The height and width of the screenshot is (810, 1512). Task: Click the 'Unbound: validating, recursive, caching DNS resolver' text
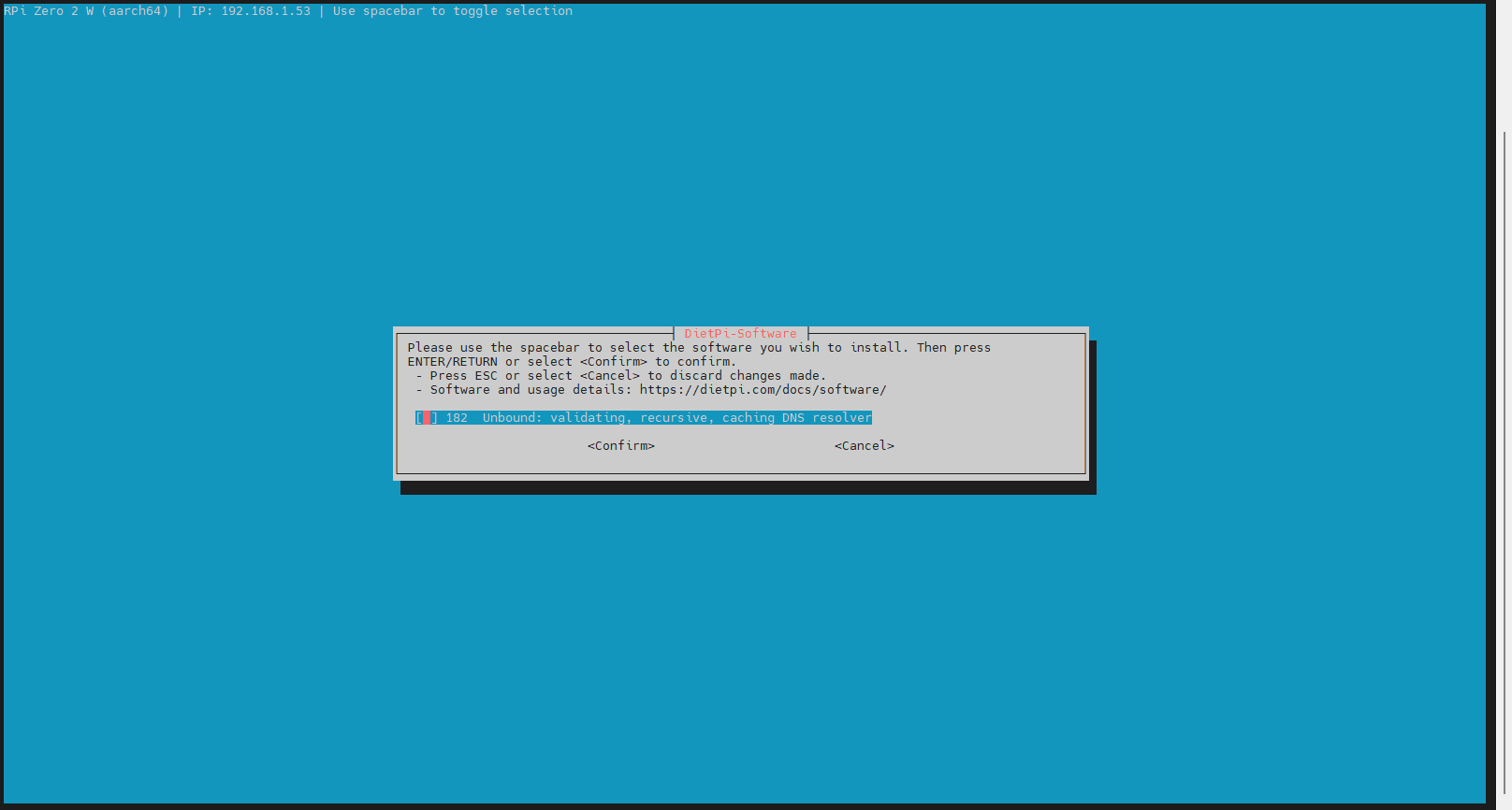coord(677,418)
